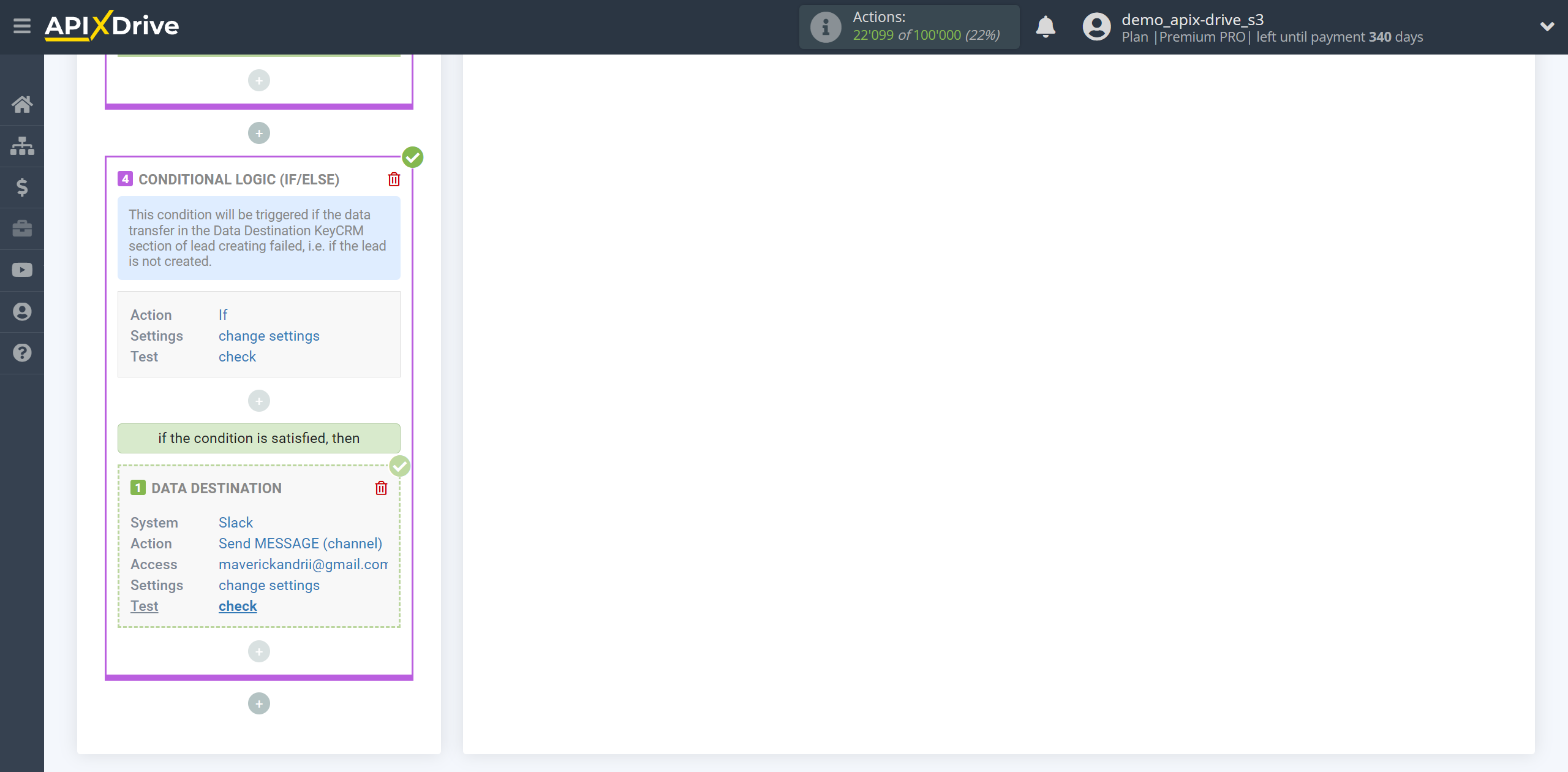This screenshot has height=772, width=1568.
Task: Click the briefcase icon in sidebar
Action: coord(22,228)
